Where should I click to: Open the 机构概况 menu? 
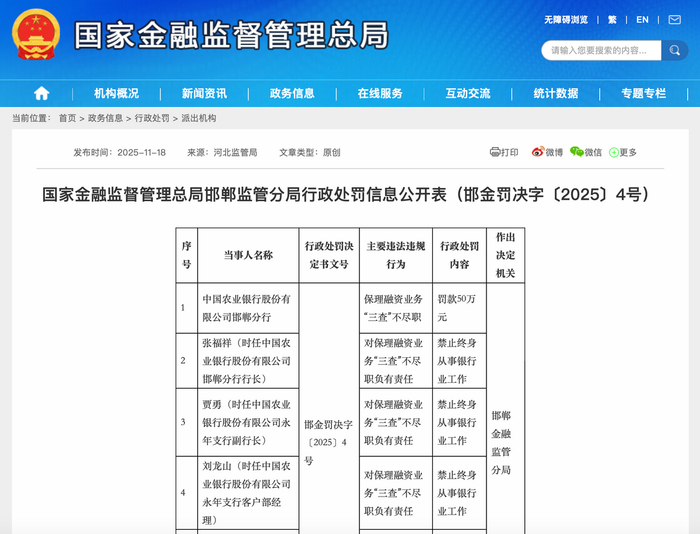(117, 93)
